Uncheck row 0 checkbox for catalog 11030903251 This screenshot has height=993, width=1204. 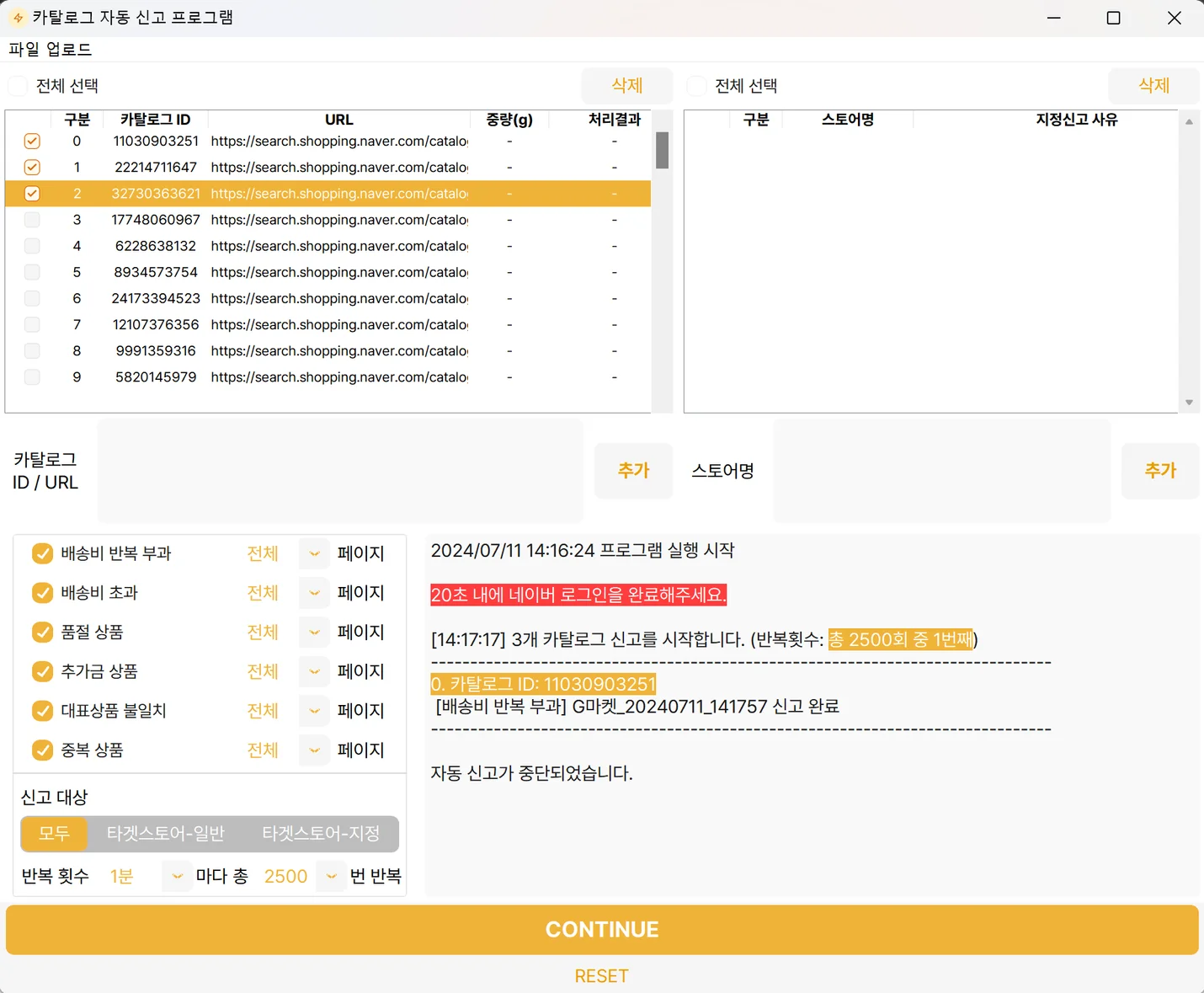(x=32, y=141)
